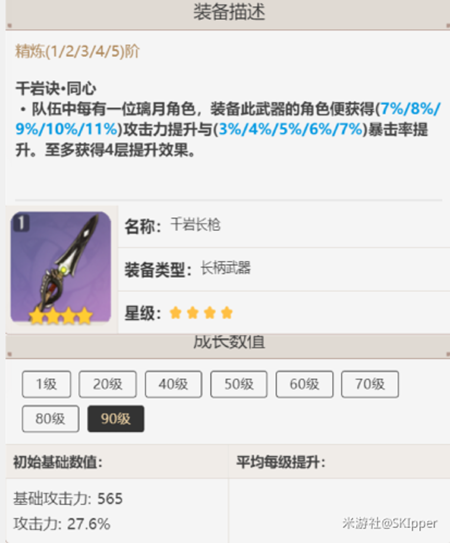Viewport: 450px width, 543px height.
Task: Choose the 40级 level option
Action: coord(173,384)
